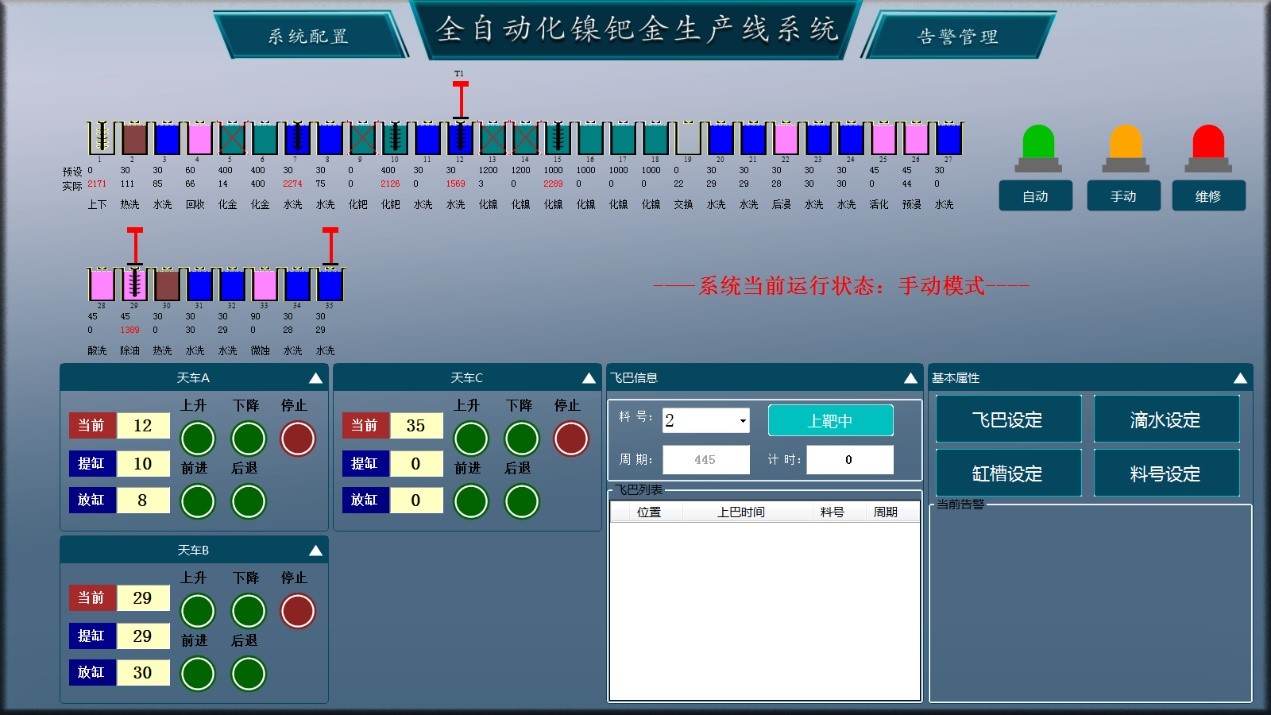Click the 周期 column header in 飞巴列表
The width and height of the screenshot is (1271, 715).
(x=885, y=512)
